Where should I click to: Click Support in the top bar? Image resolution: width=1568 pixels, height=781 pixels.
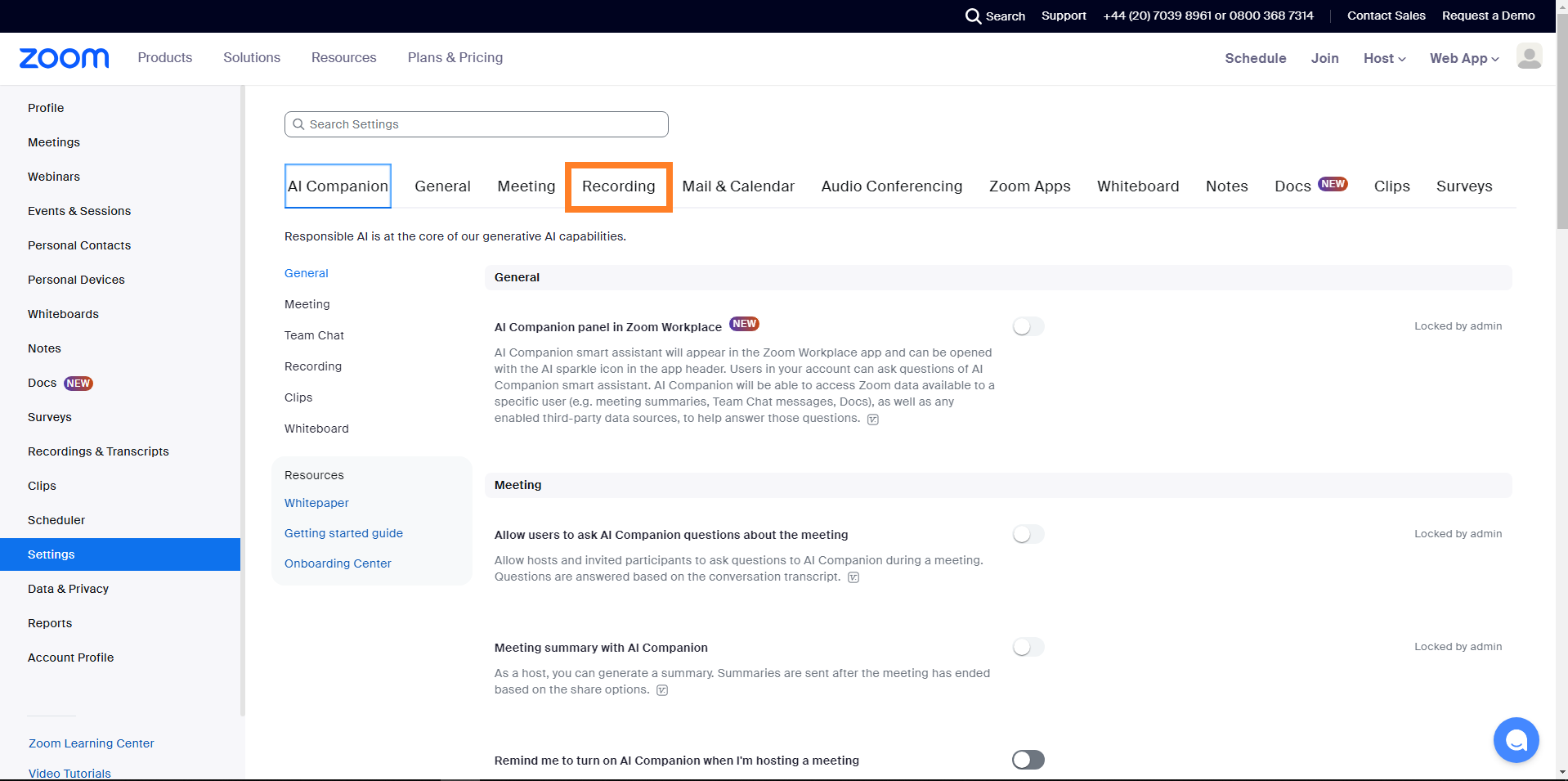point(1064,16)
